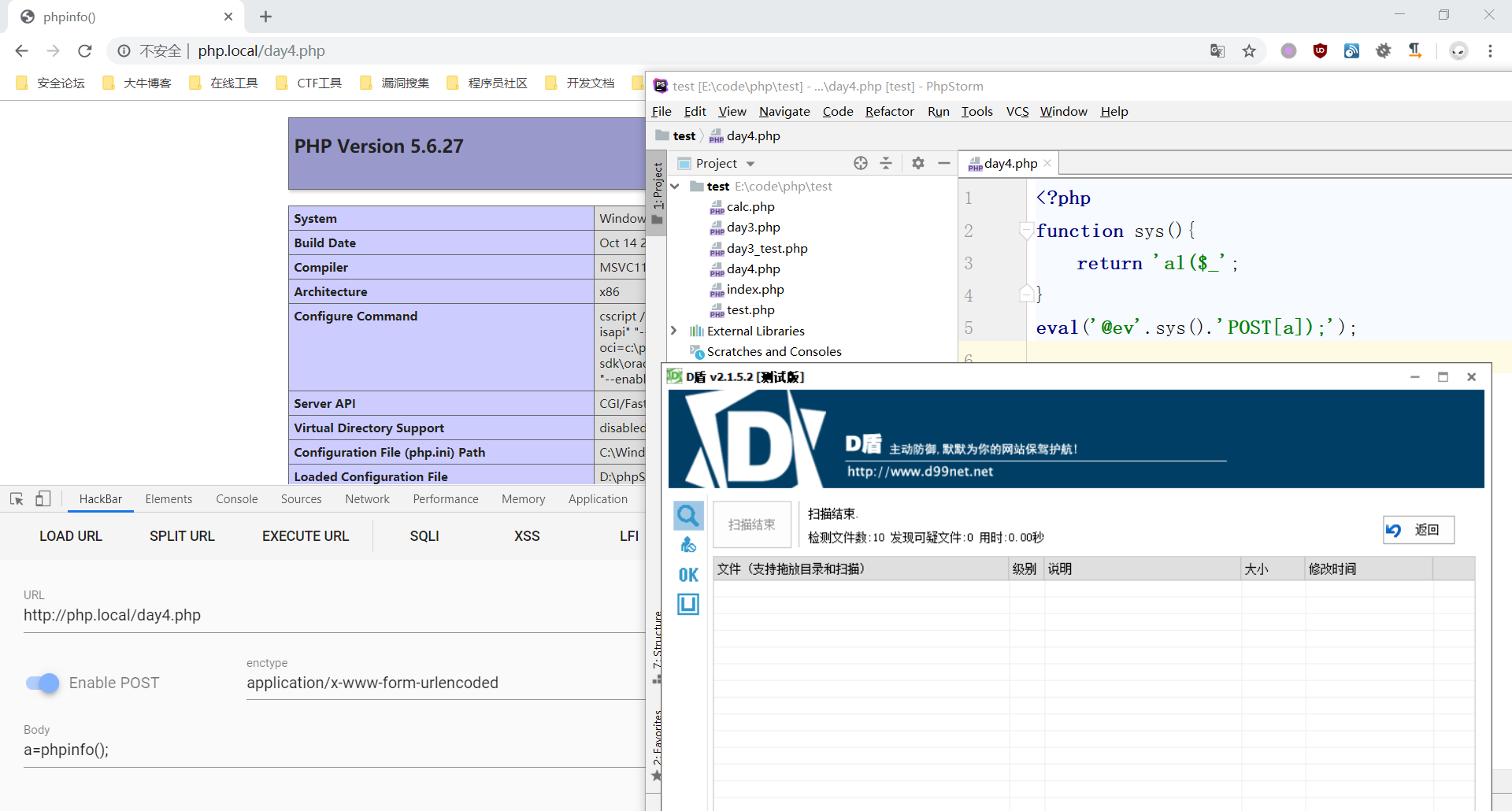Activate DevTools inspect element picker
Viewport: 1512px width, 811px height.
coord(17,499)
